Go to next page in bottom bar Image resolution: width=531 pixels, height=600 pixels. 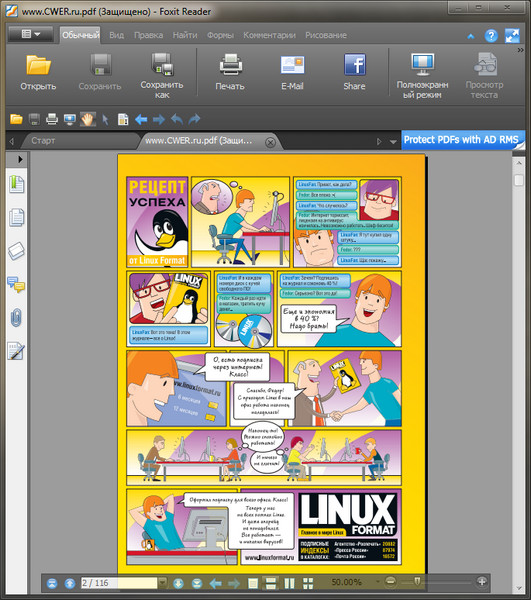point(179,583)
